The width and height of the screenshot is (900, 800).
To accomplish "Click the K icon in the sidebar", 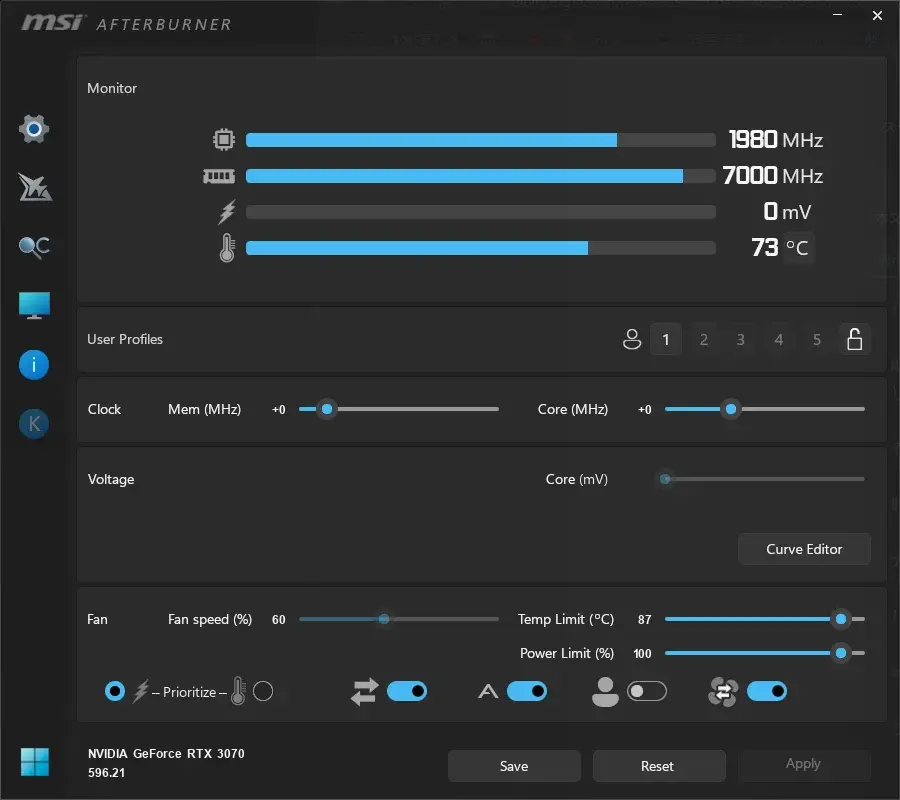I will pos(34,424).
